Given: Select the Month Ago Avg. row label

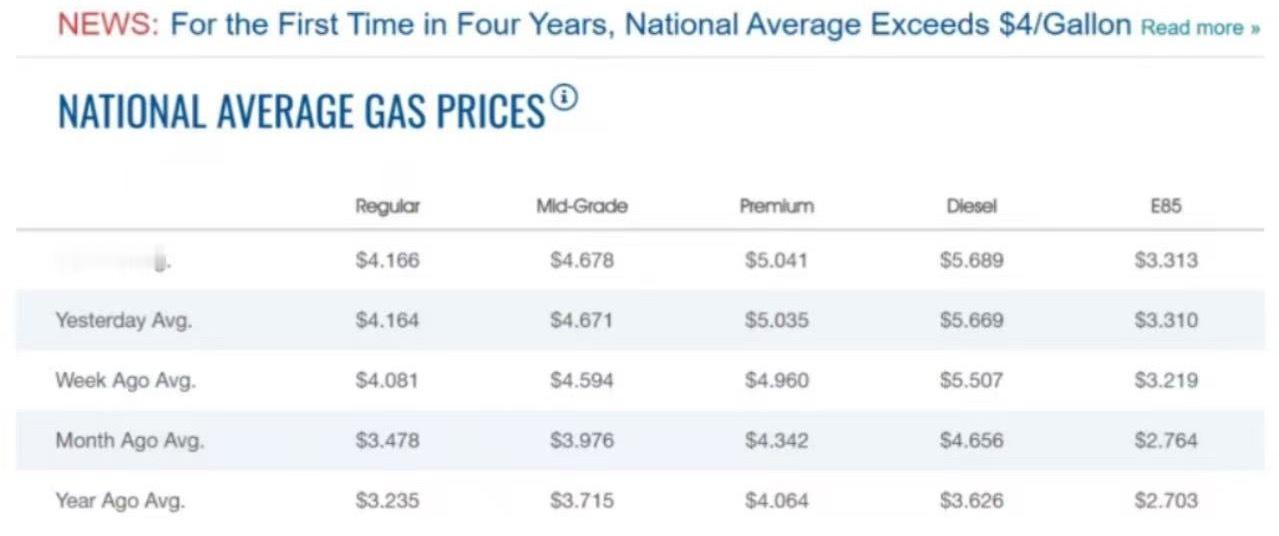Looking at the screenshot, I should [x=129, y=441].
